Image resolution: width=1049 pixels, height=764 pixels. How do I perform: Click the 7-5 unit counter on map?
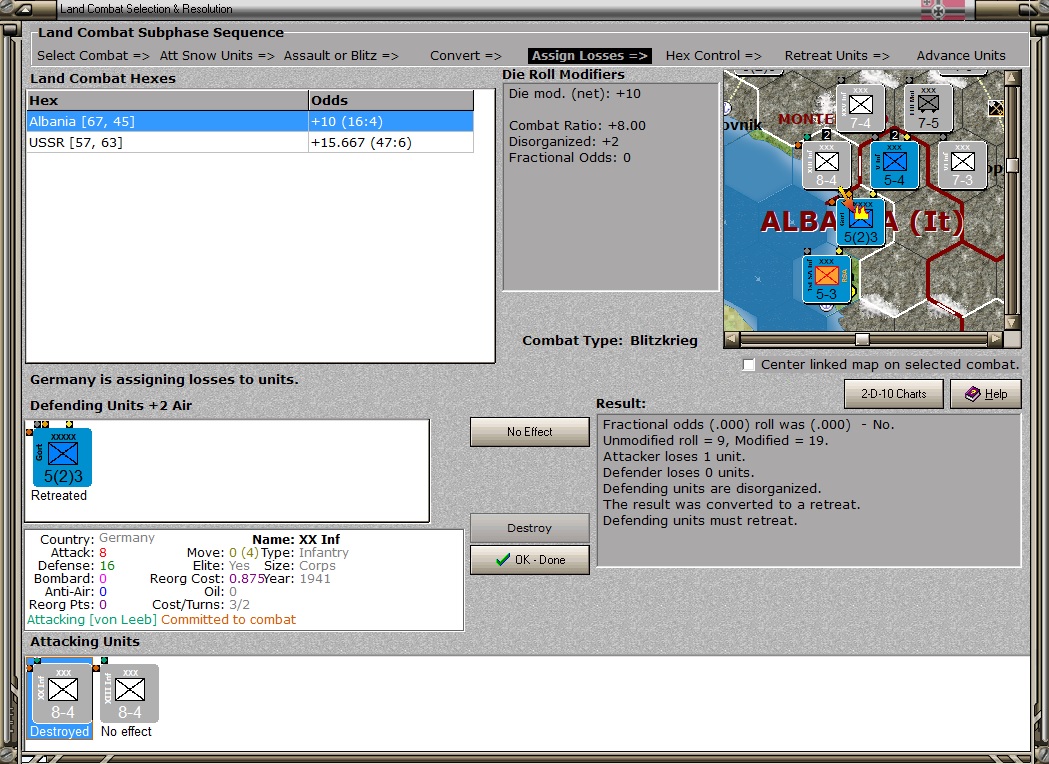coord(928,108)
